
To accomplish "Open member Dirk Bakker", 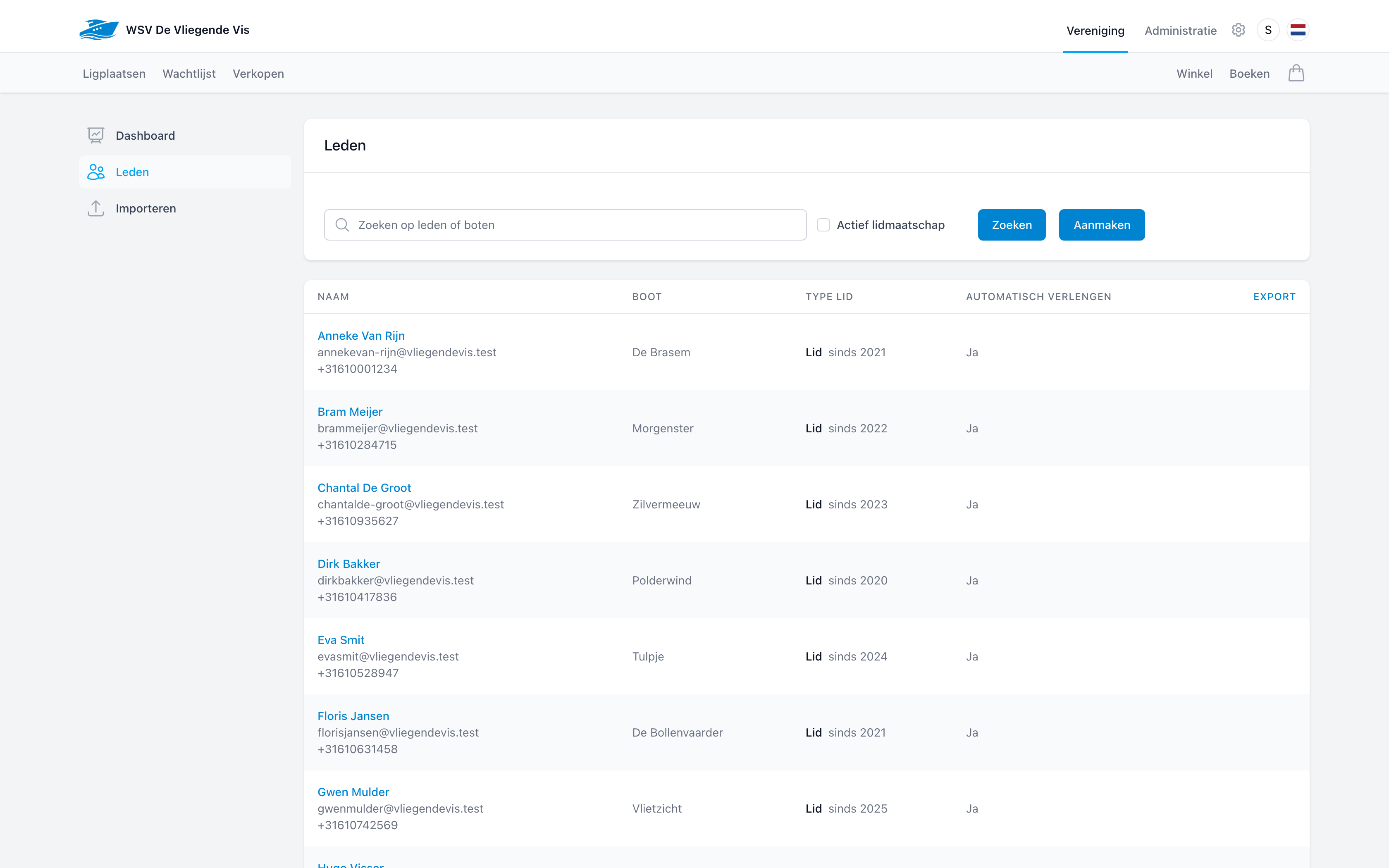I will coord(348,564).
